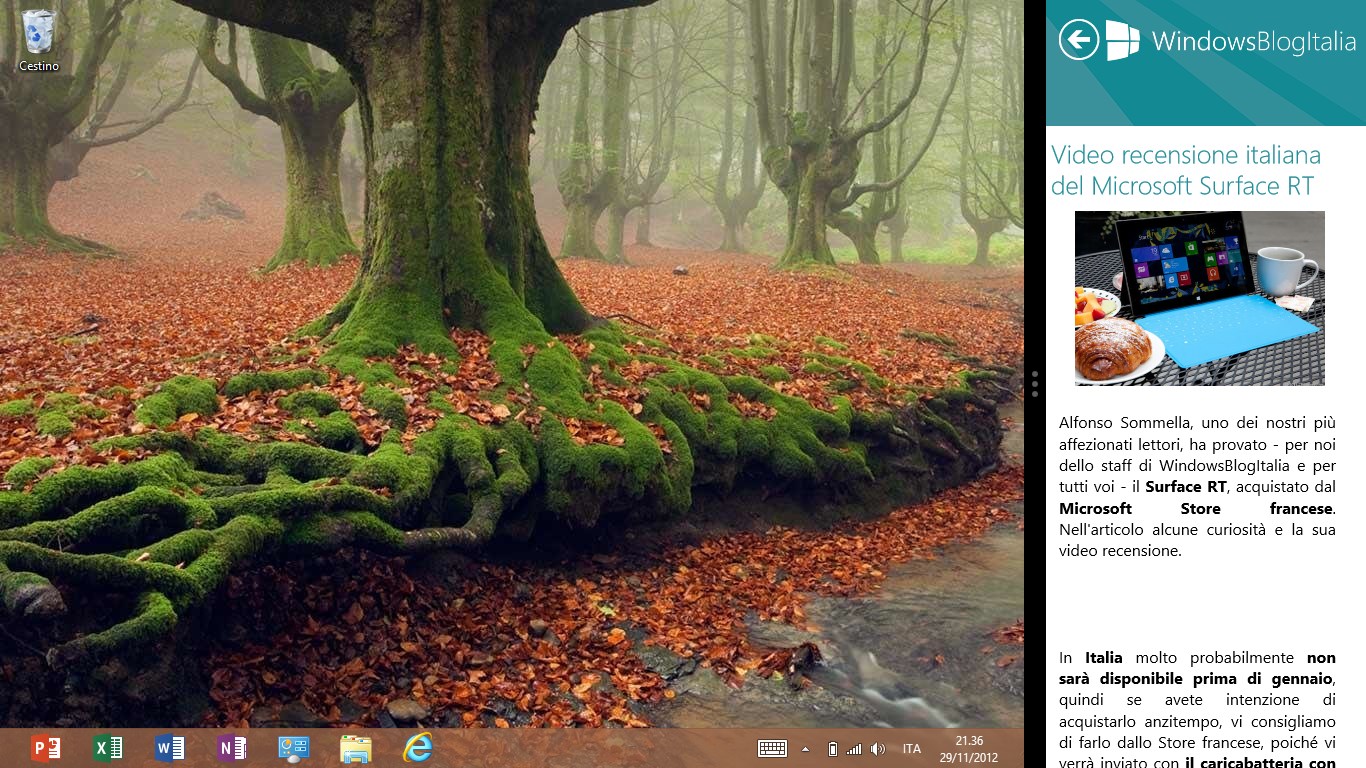The height and width of the screenshot is (768, 1366).
Task: Click the Windows logo in the app header
Action: [1123, 40]
